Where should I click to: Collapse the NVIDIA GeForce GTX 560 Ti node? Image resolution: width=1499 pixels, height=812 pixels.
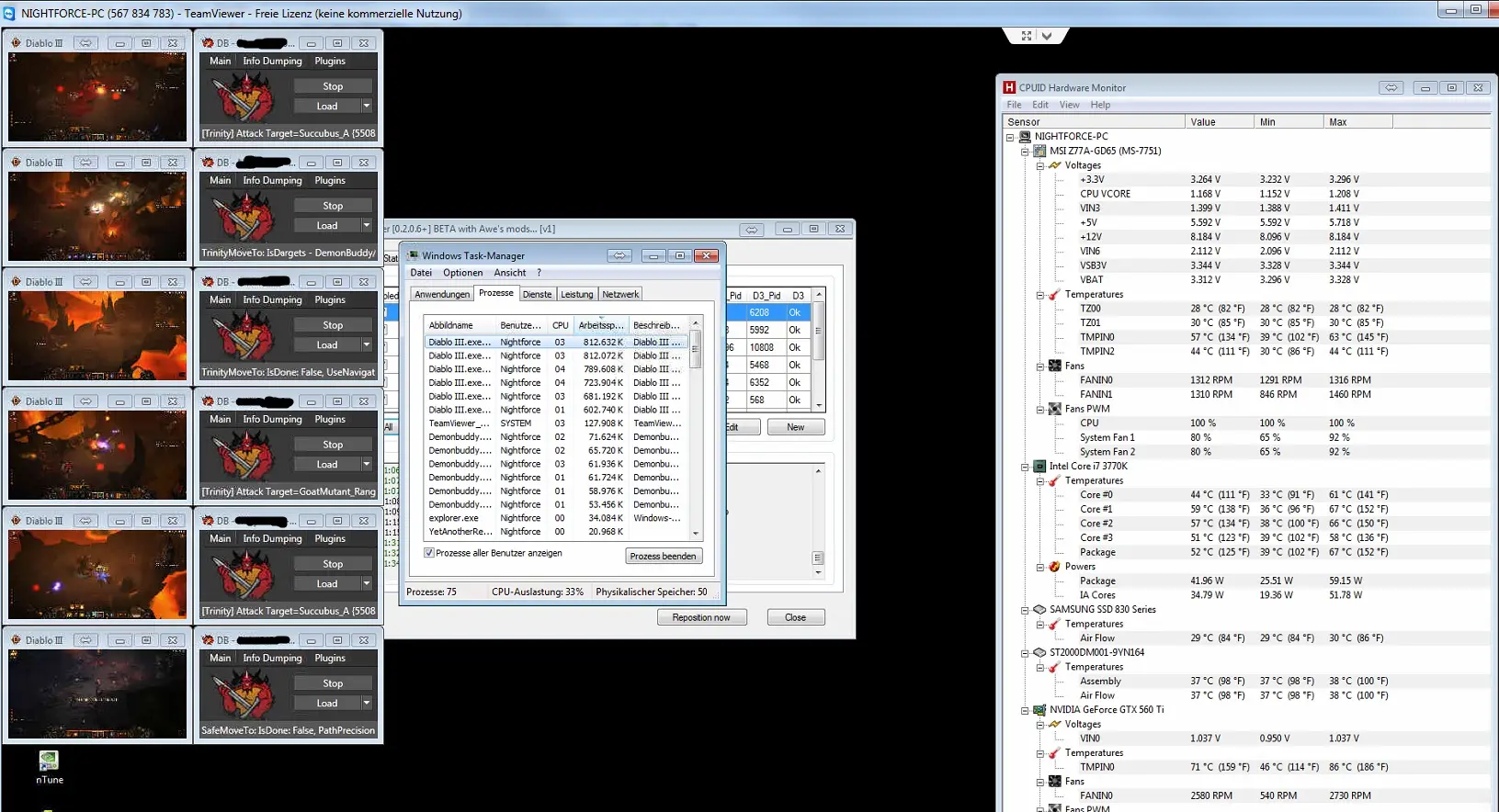tap(1025, 710)
